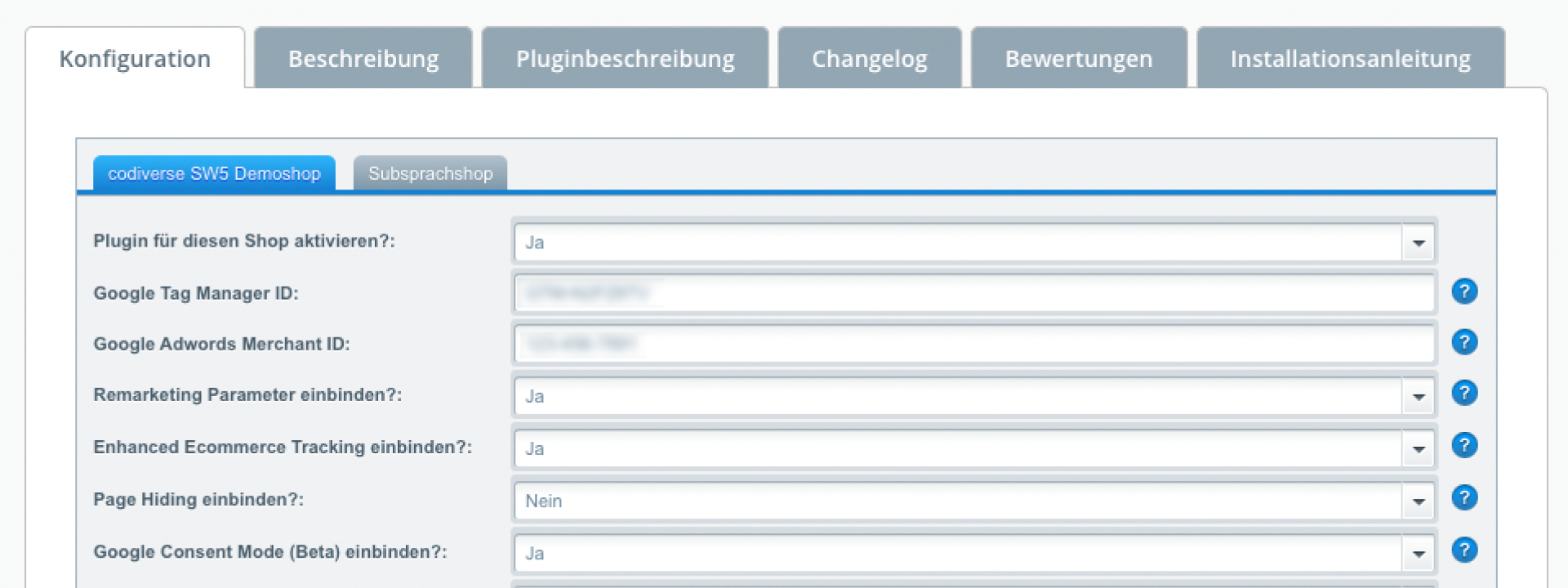The height and width of the screenshot is (588, 1568).
Task: Expand Enhanced Ecommerce Tracking dropdown arrow
Action: pyautogui.click(x=1419, y=448)
